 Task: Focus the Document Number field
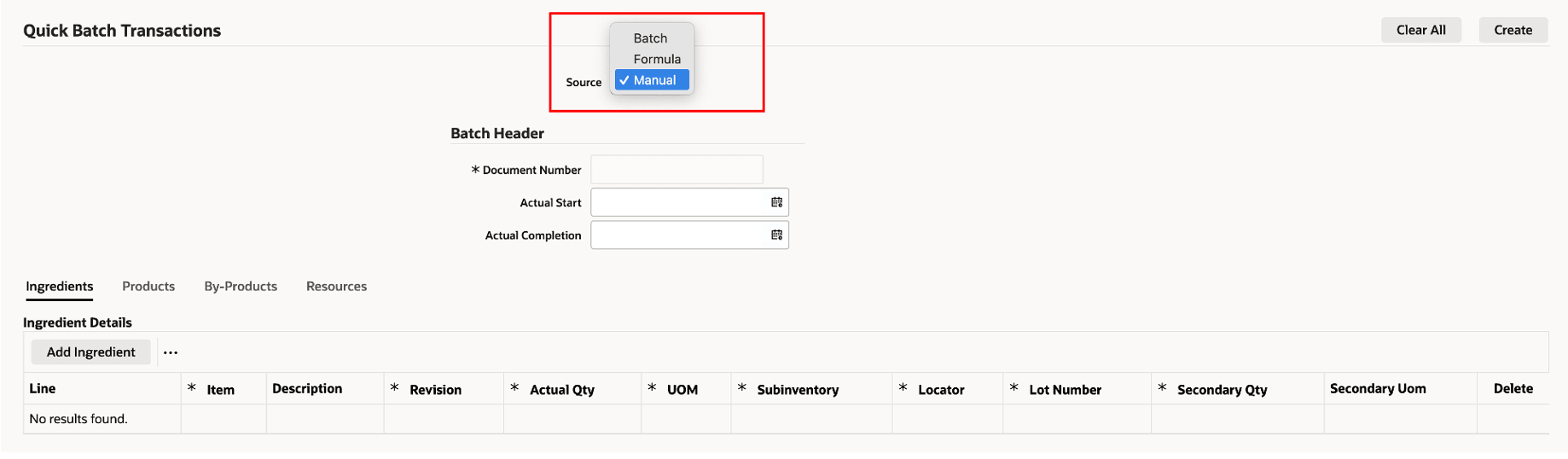(677, 170)
